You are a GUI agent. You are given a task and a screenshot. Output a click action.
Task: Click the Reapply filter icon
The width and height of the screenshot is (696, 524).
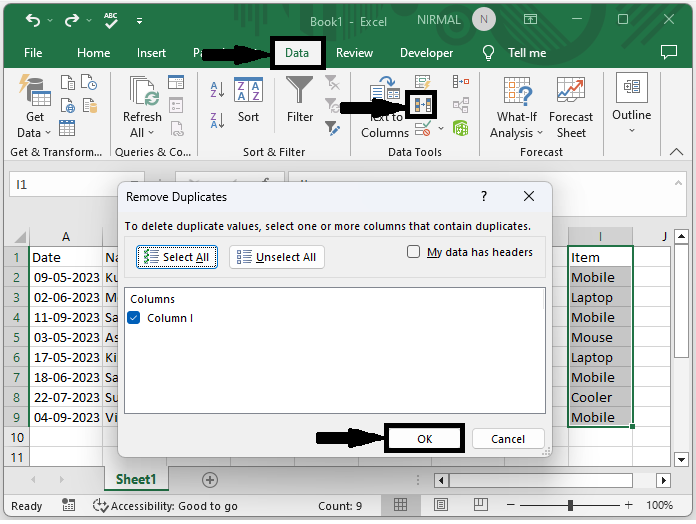pos(332,106)
